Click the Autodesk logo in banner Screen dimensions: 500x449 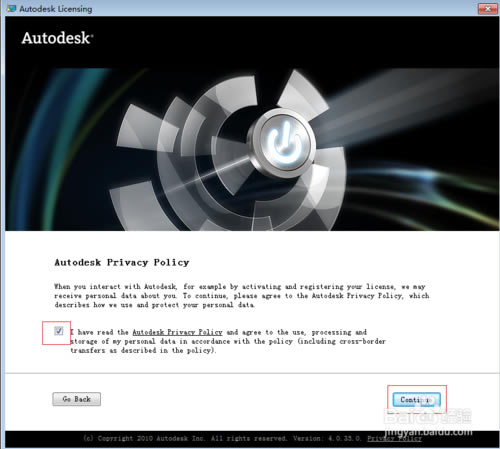57,38
